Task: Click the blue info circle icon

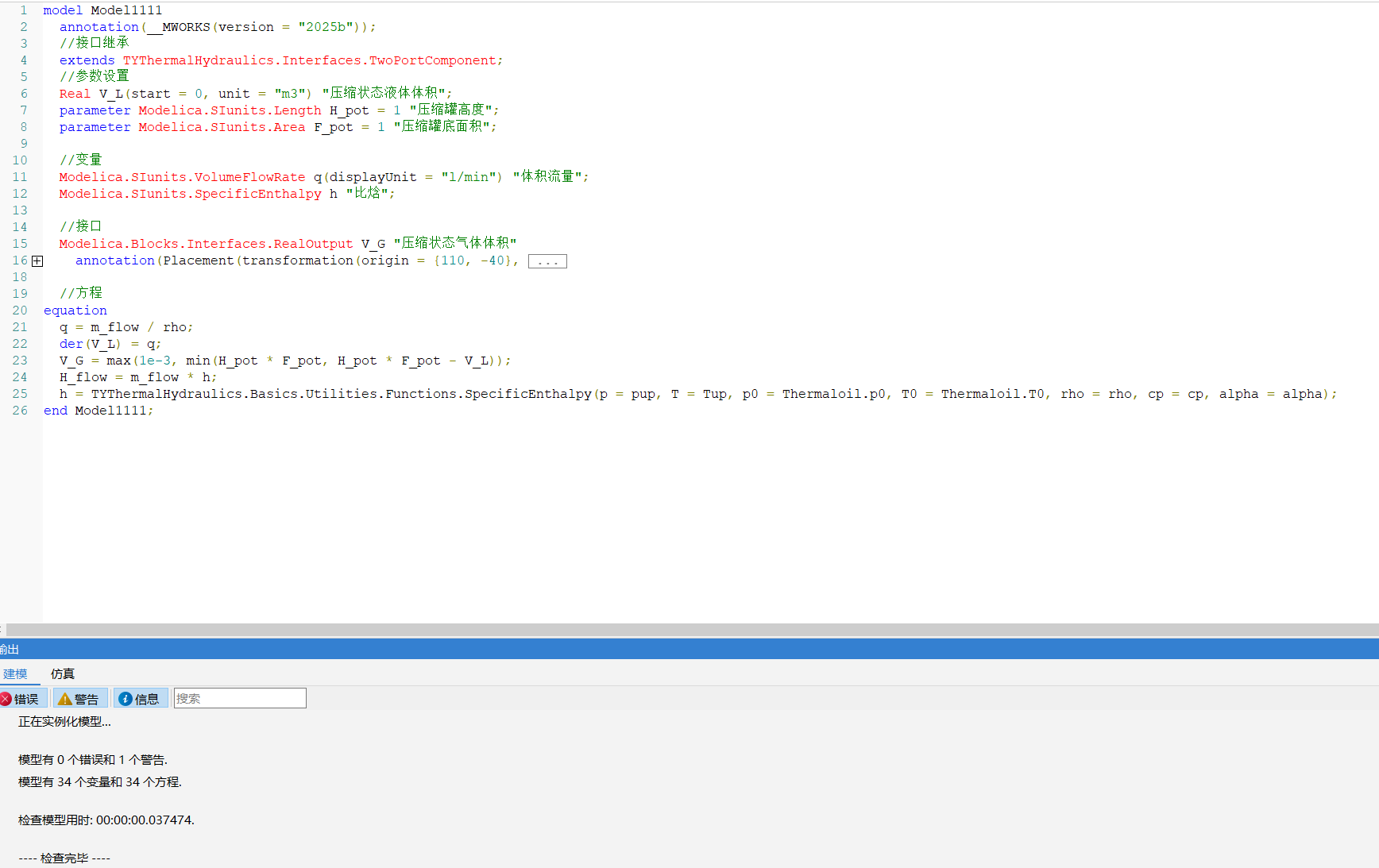Action: tap(125, 699)
